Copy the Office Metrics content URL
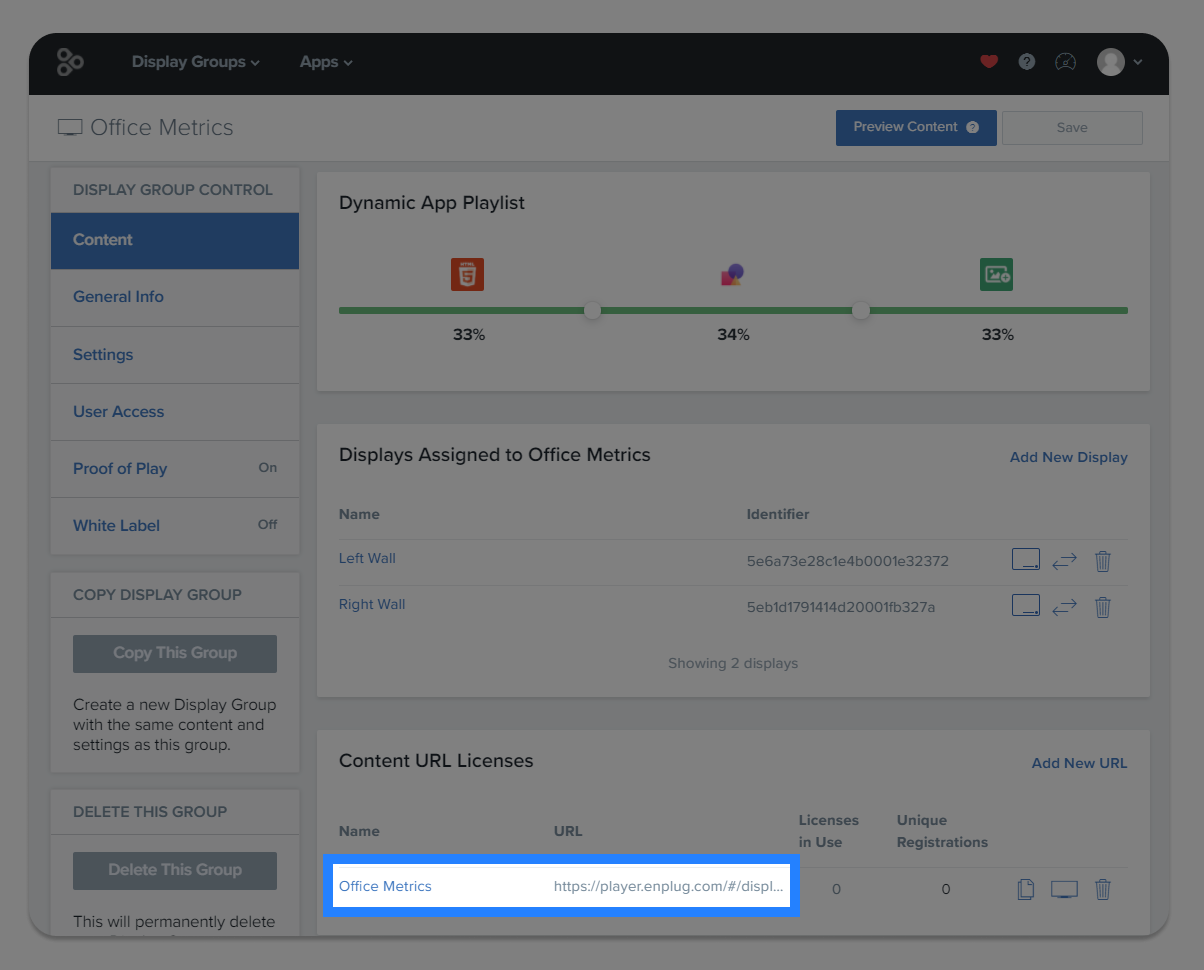This screenshot has height=970, width=1204. (1025, 889)
